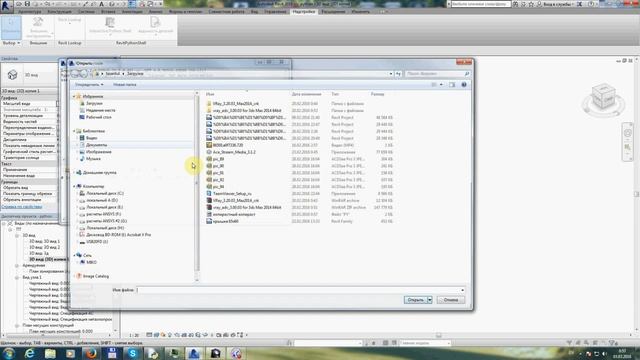
Task: Open Windows Explorer from taskbar
Action: 50,353
